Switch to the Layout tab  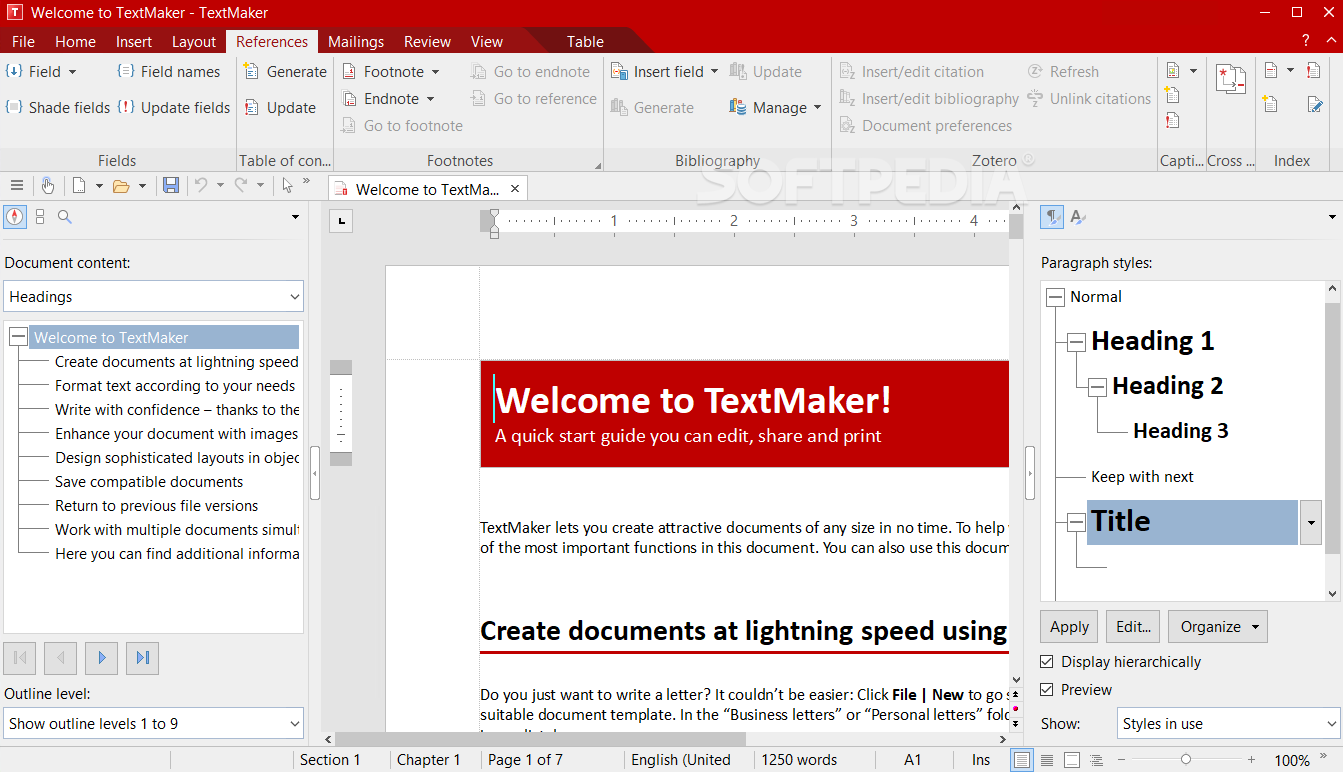tap(194, 42)
